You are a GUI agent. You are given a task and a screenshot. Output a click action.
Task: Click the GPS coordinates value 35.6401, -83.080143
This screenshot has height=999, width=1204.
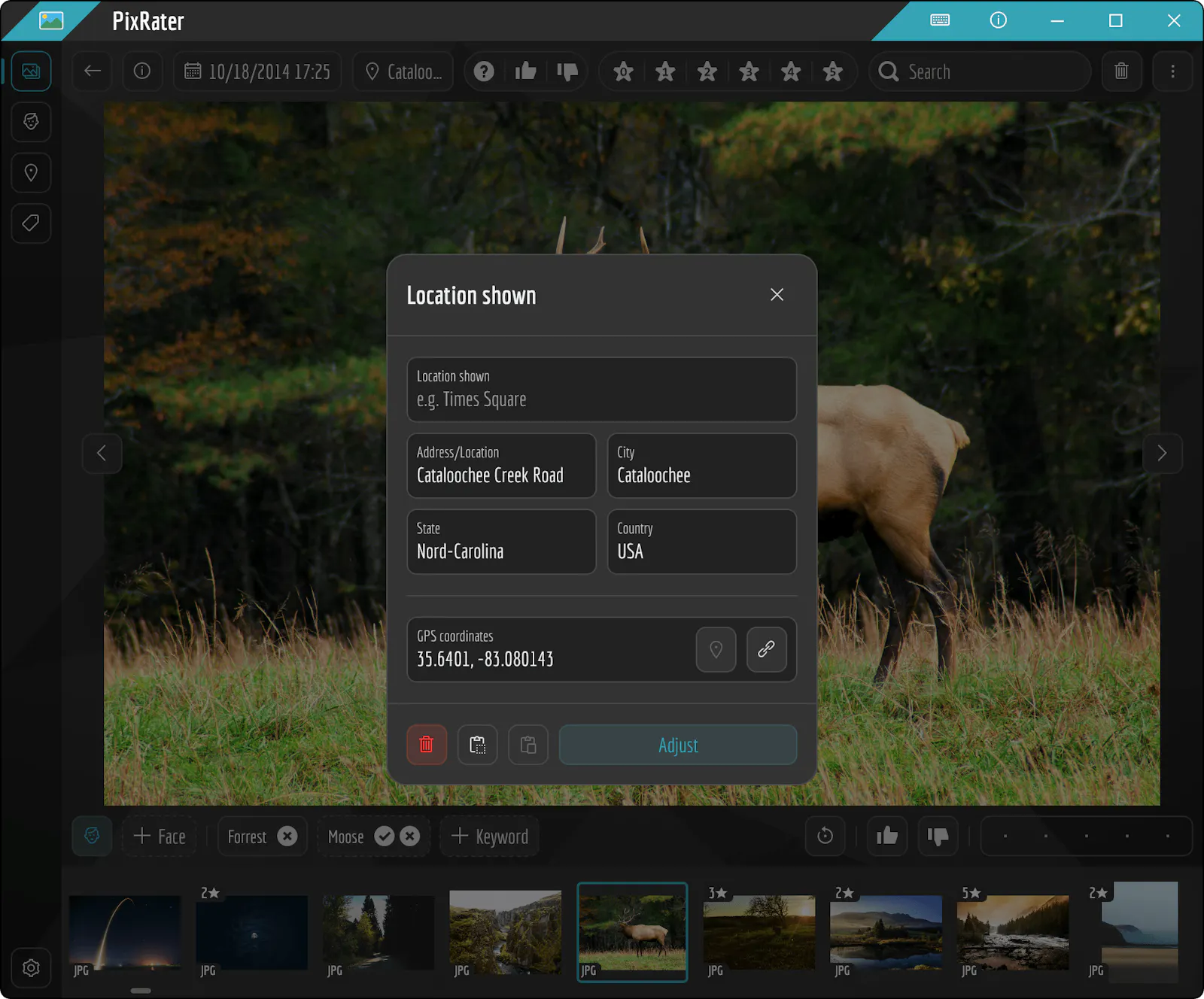485,660
